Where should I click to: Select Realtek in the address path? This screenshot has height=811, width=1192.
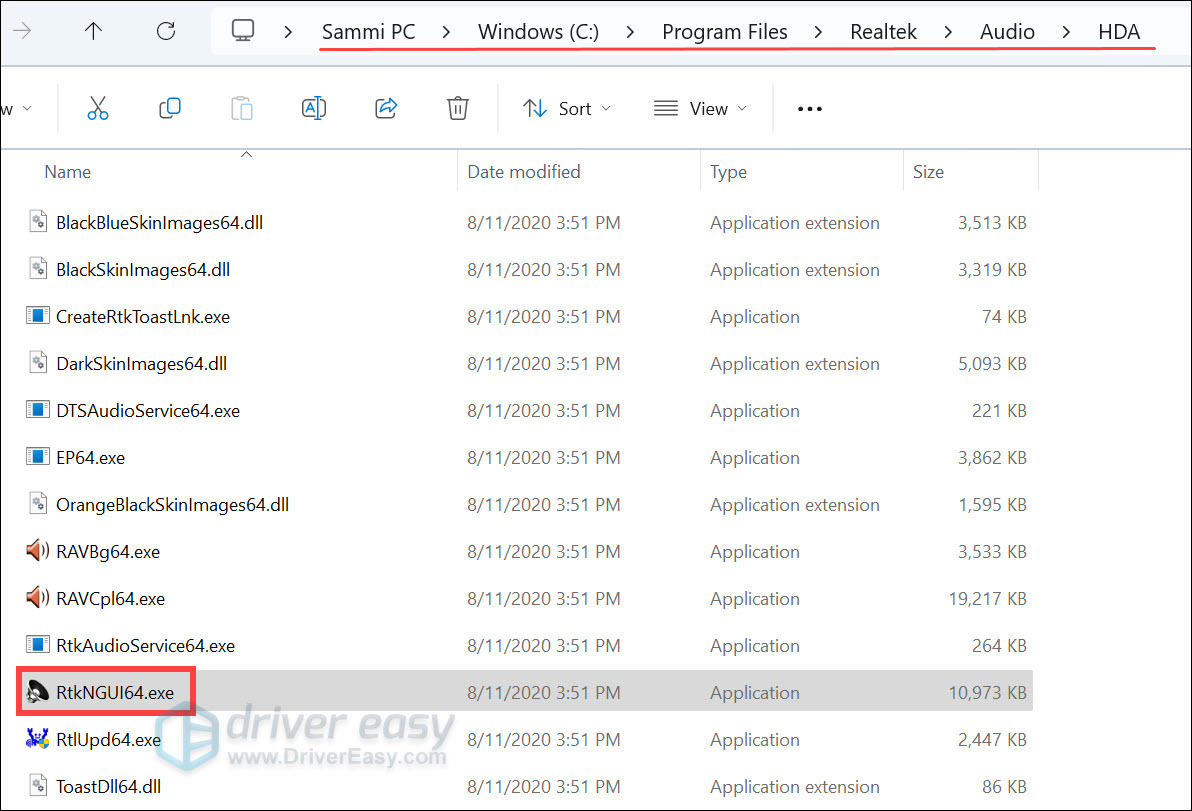(883, 31)
